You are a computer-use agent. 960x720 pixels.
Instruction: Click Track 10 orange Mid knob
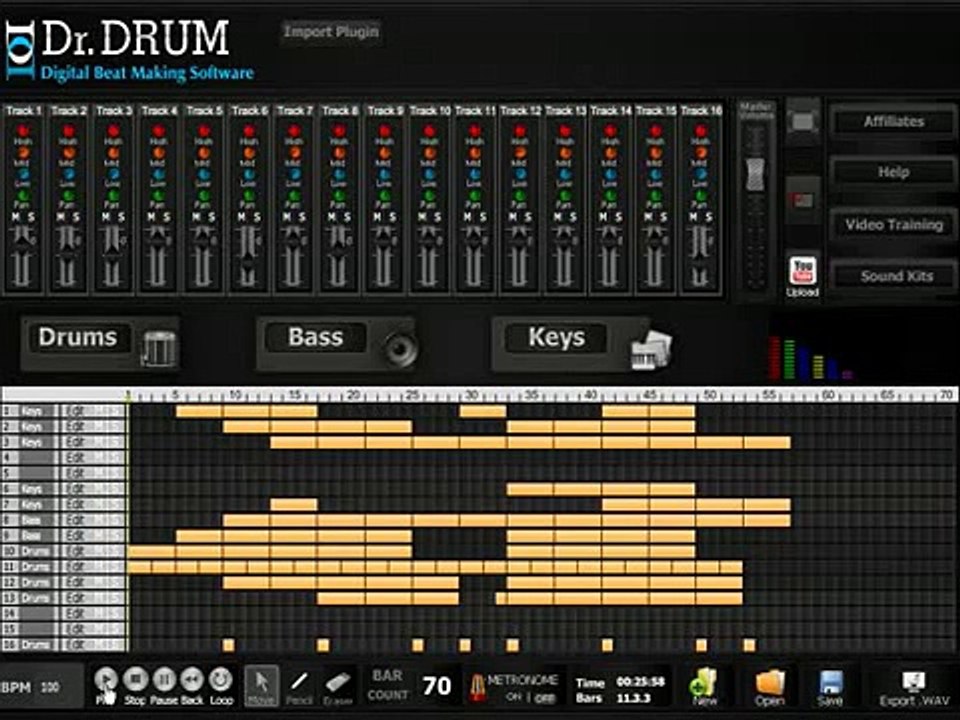coord(429,152)
